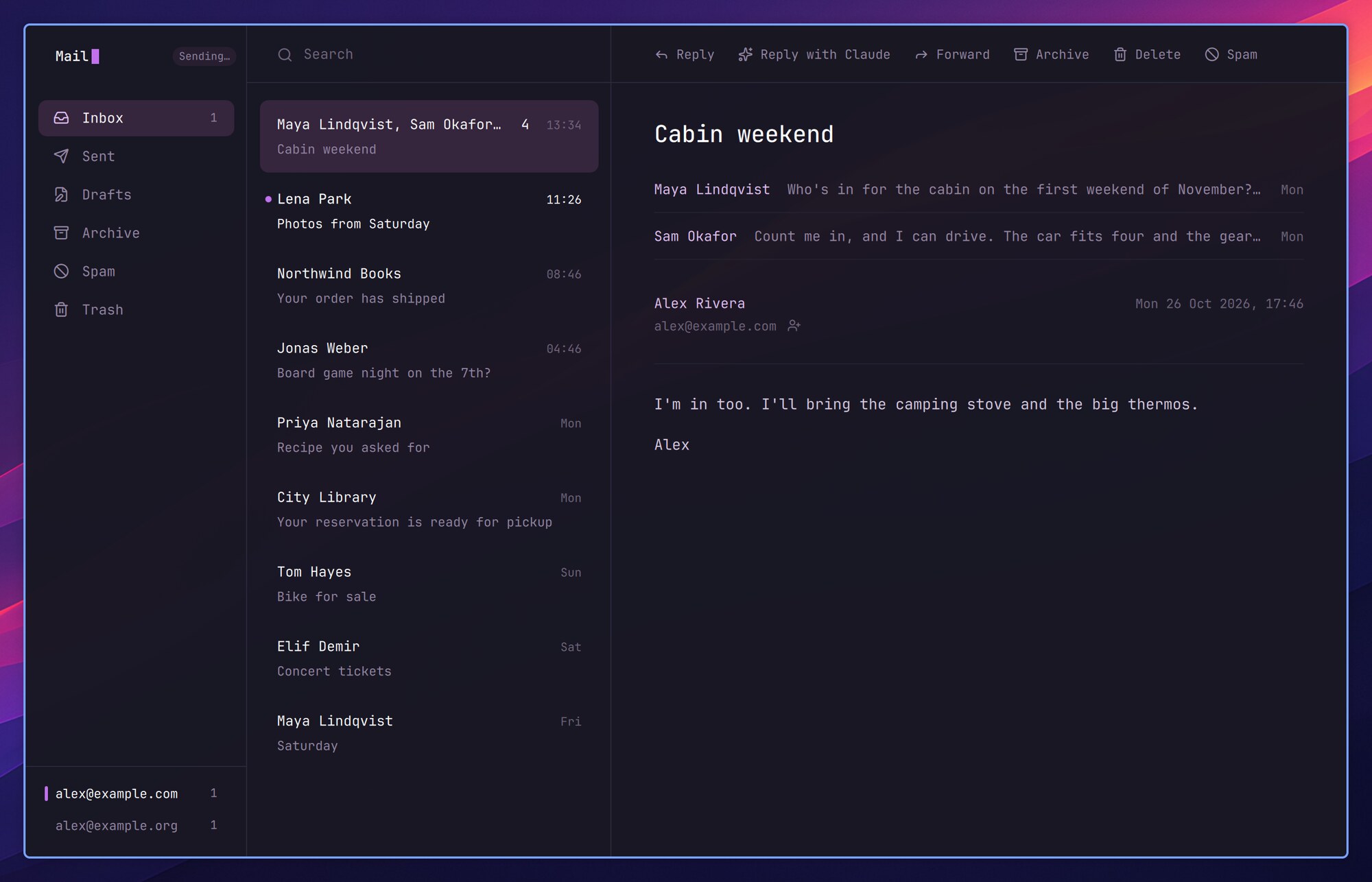Click the Spam icon in toolbar
This screenshot has height=882, width=1372.
click(1212, 55)
